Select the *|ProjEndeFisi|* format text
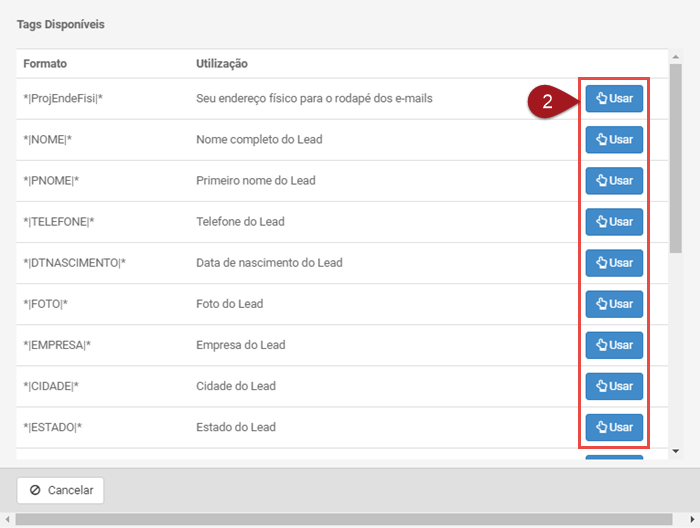This screenshot has height=528, width=700. click(x=63, y=99)
